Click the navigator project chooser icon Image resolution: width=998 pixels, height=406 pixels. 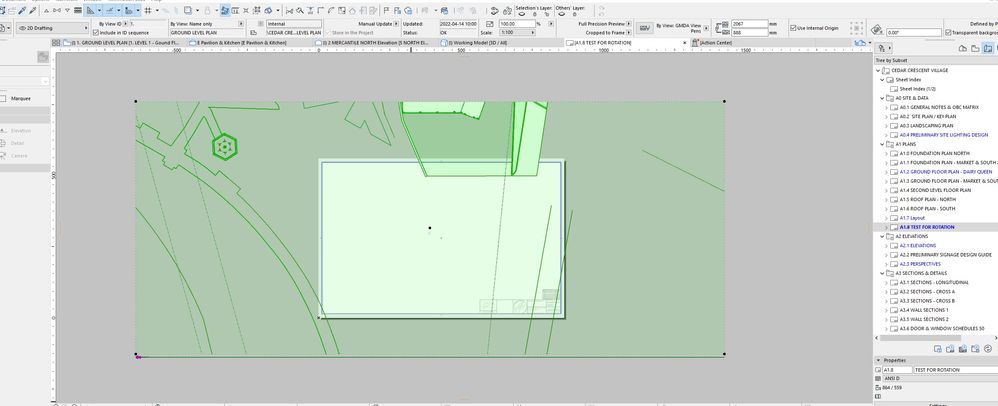(x=881, y=48)
